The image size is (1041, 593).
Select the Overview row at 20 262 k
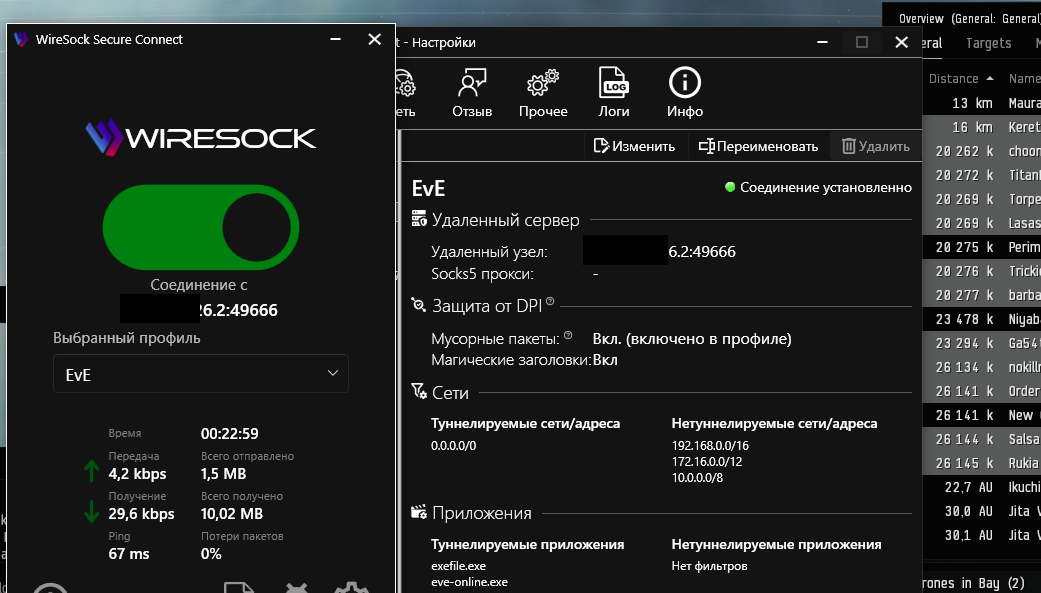982,151
